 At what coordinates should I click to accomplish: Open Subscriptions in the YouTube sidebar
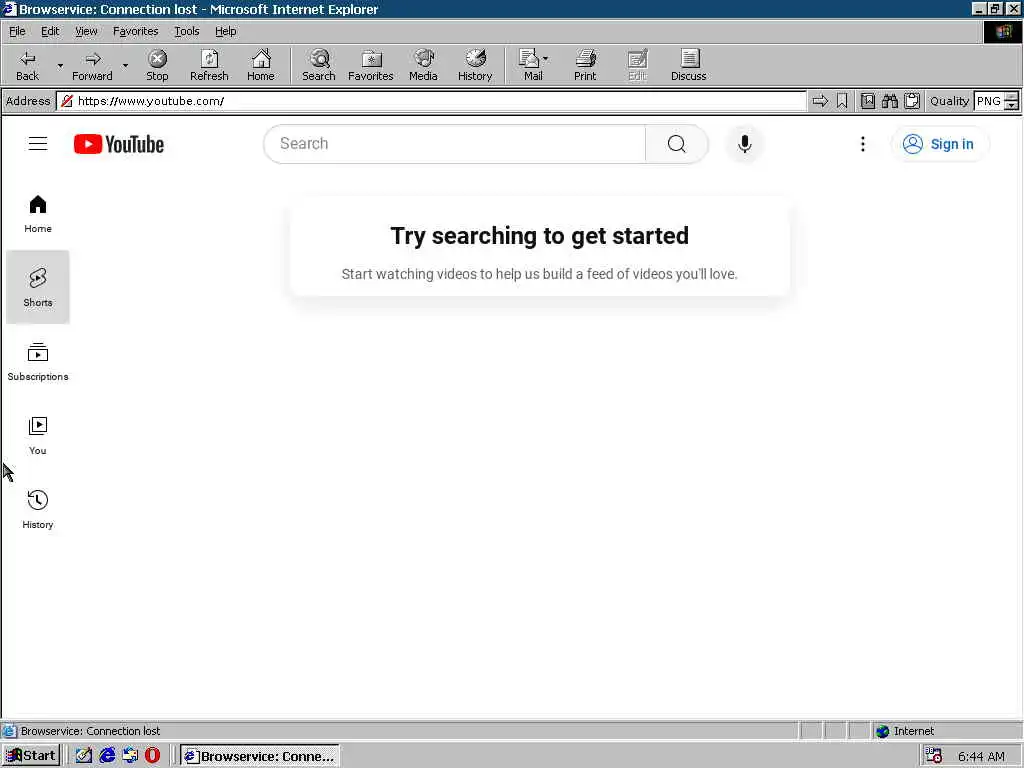point(38,361)
